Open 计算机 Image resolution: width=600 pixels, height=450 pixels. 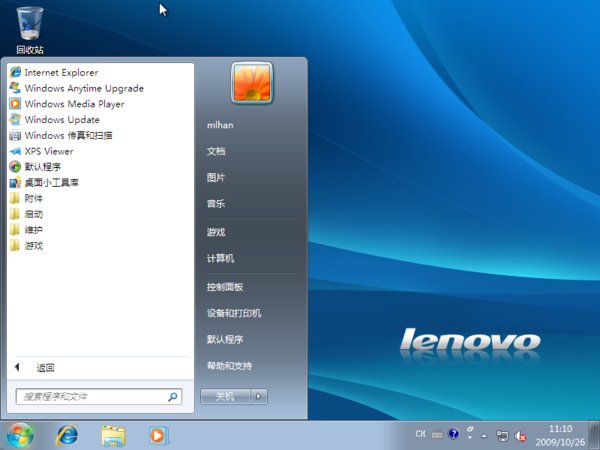[x=220, y=258]
